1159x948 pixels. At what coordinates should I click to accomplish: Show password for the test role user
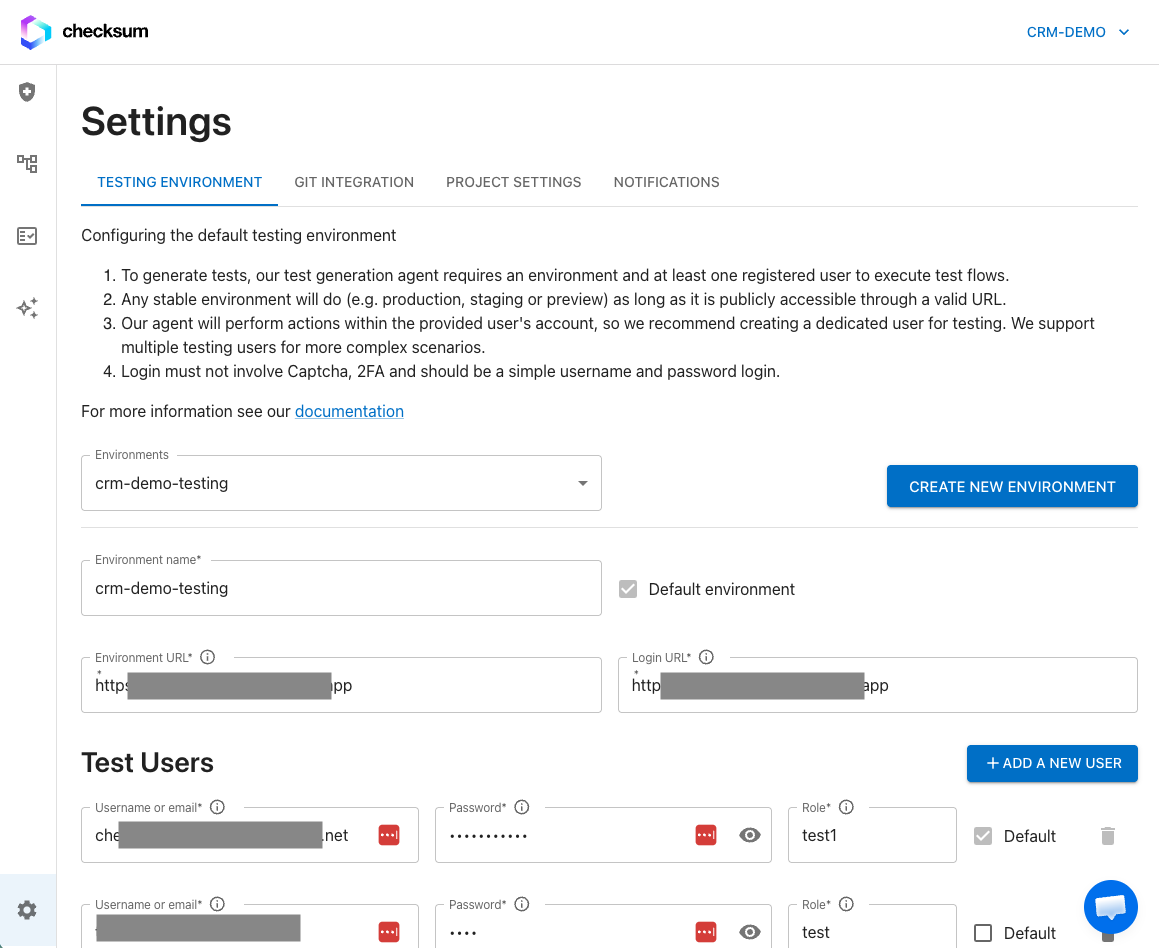750,932
